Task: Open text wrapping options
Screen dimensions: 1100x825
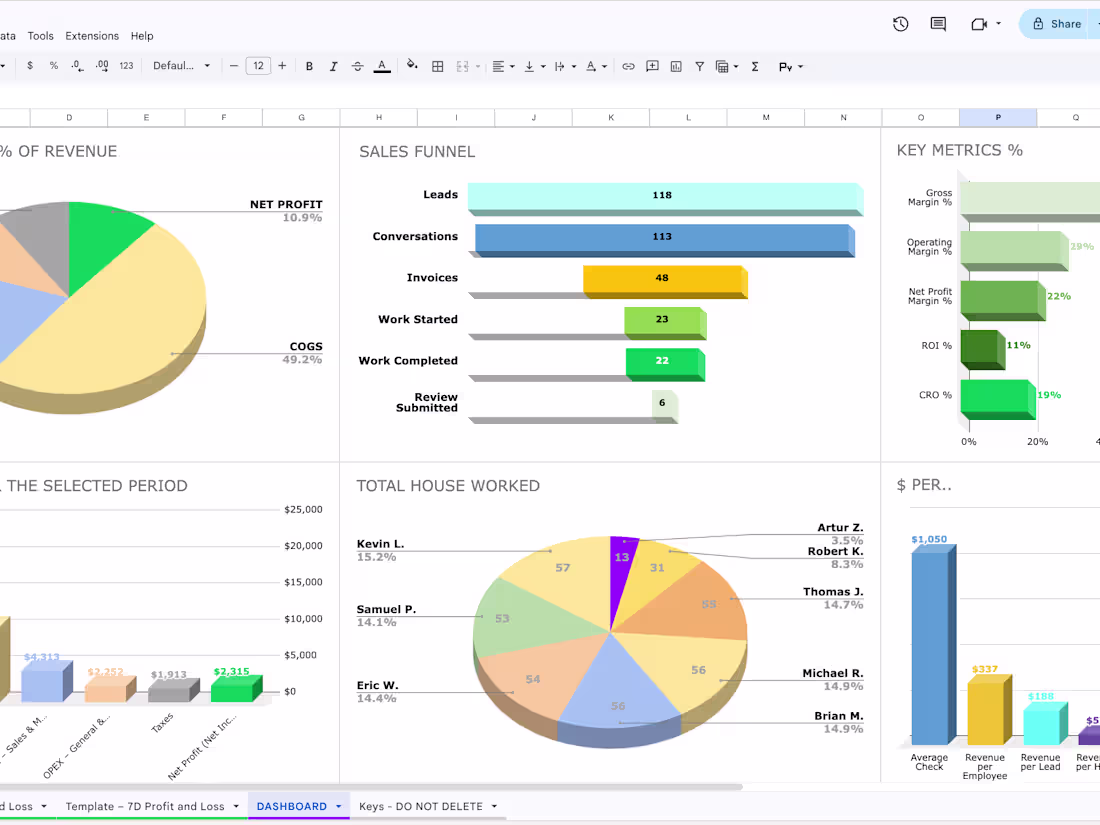Action: (x=565, y=67)
